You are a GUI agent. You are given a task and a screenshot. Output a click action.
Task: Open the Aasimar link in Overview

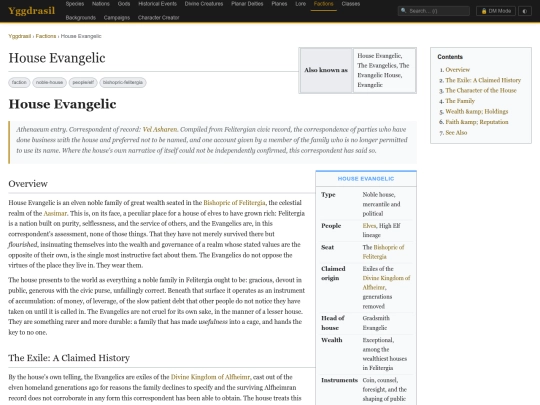[55, 213]
